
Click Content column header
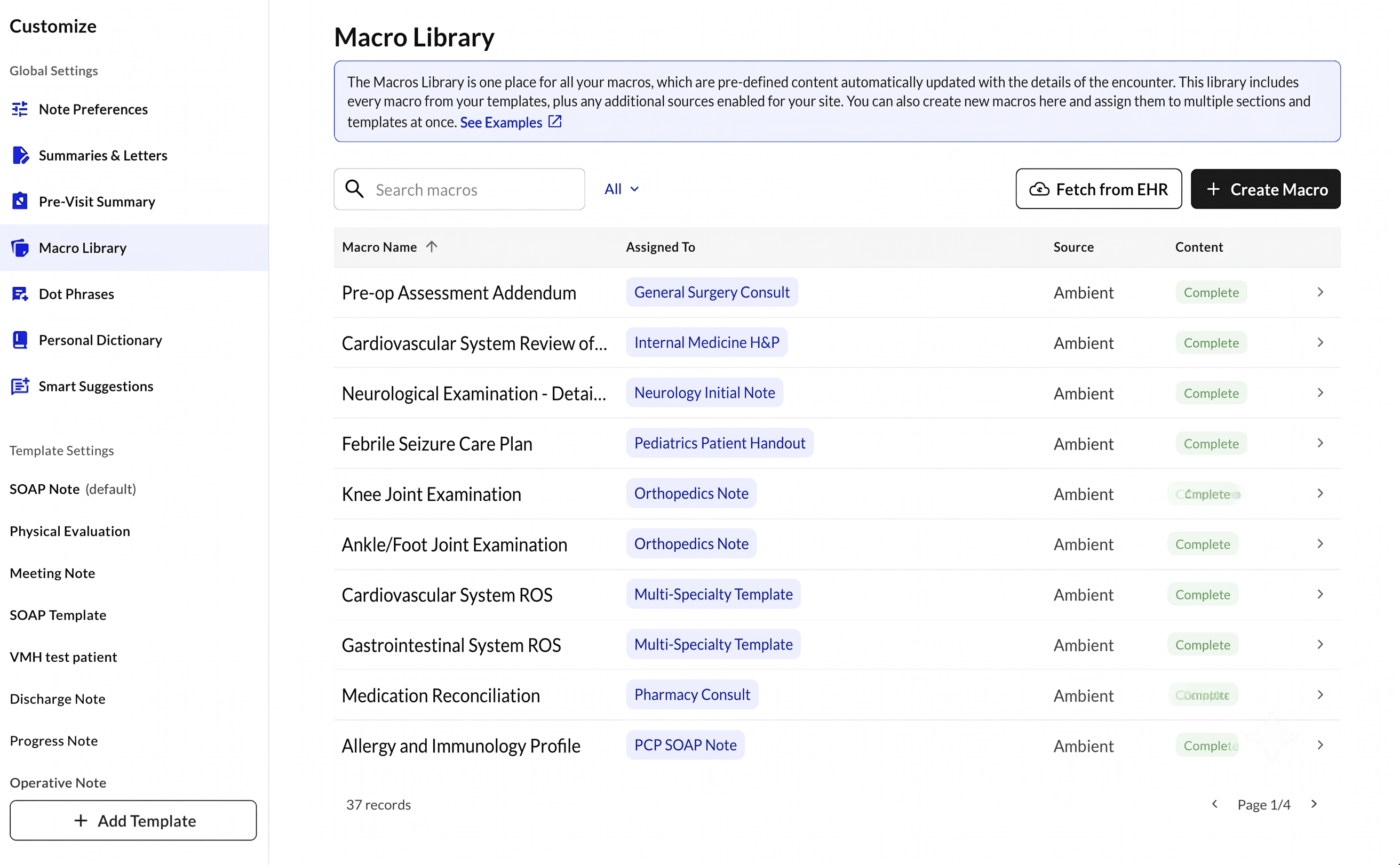tap(1199, 246)
